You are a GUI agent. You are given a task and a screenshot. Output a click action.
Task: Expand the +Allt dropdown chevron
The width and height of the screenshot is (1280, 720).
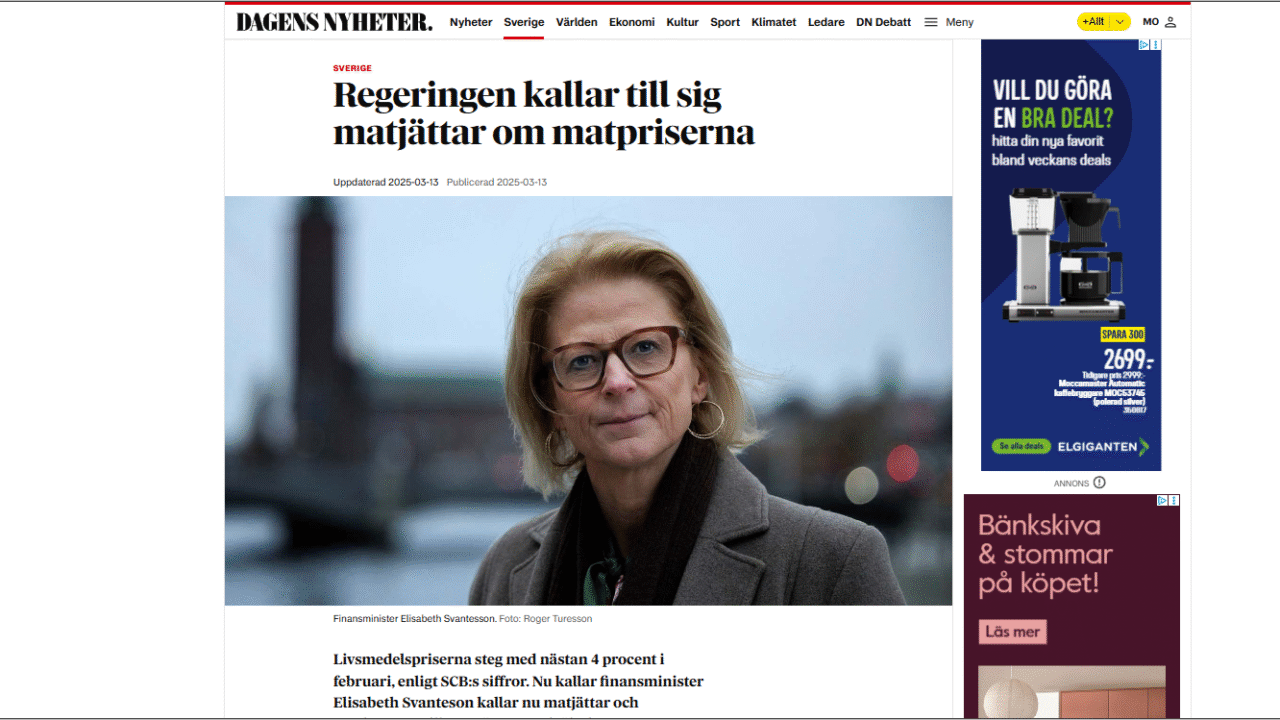pos(1120,22)
